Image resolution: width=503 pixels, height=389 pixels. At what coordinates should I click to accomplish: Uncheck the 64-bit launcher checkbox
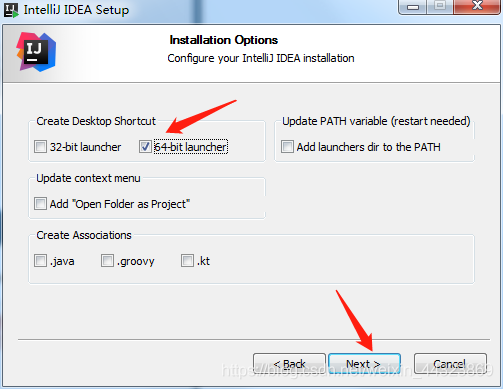[145, 147]
